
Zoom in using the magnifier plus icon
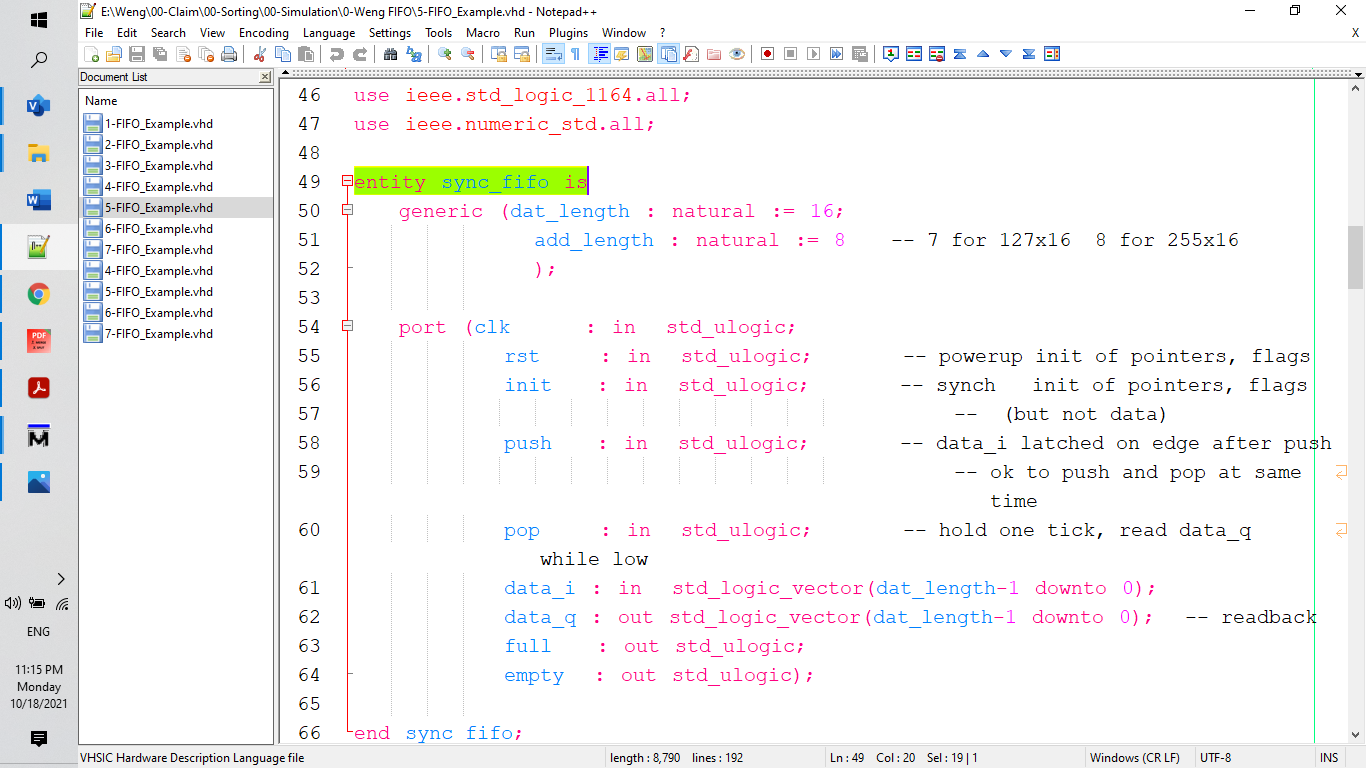[x=444, y=54]
